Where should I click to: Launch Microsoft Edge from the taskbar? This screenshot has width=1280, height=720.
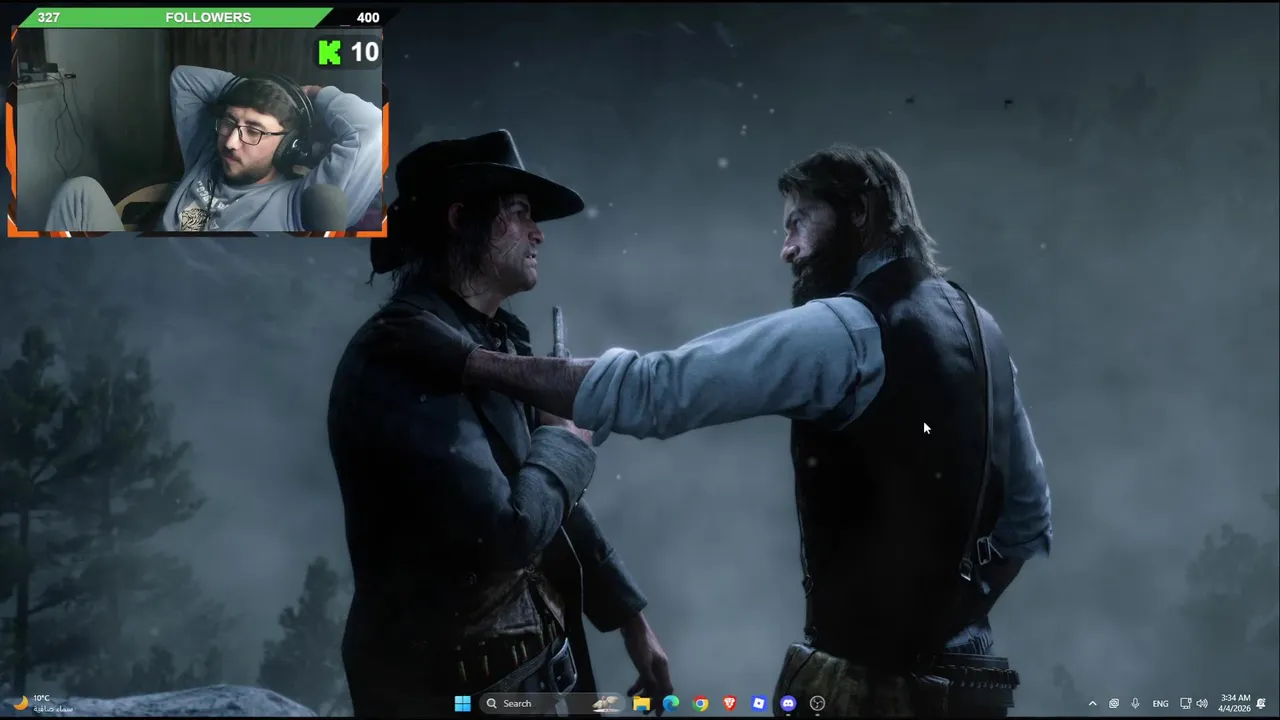click(670, 703)
